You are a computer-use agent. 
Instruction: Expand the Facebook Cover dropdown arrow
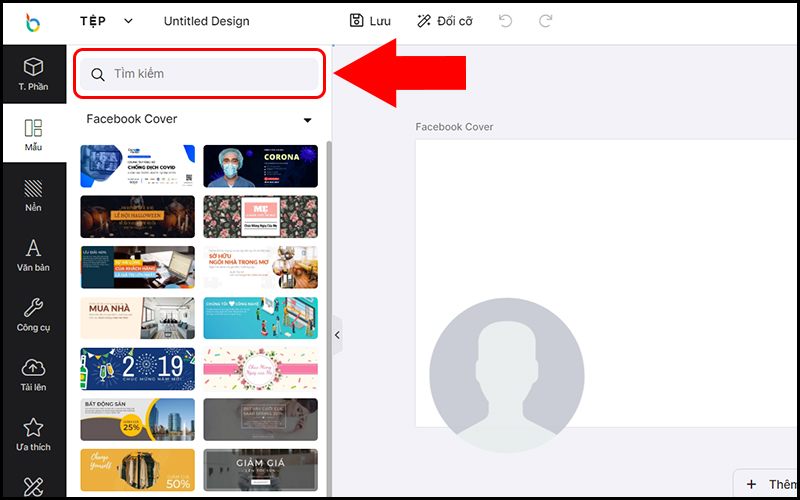click(307, 120)
